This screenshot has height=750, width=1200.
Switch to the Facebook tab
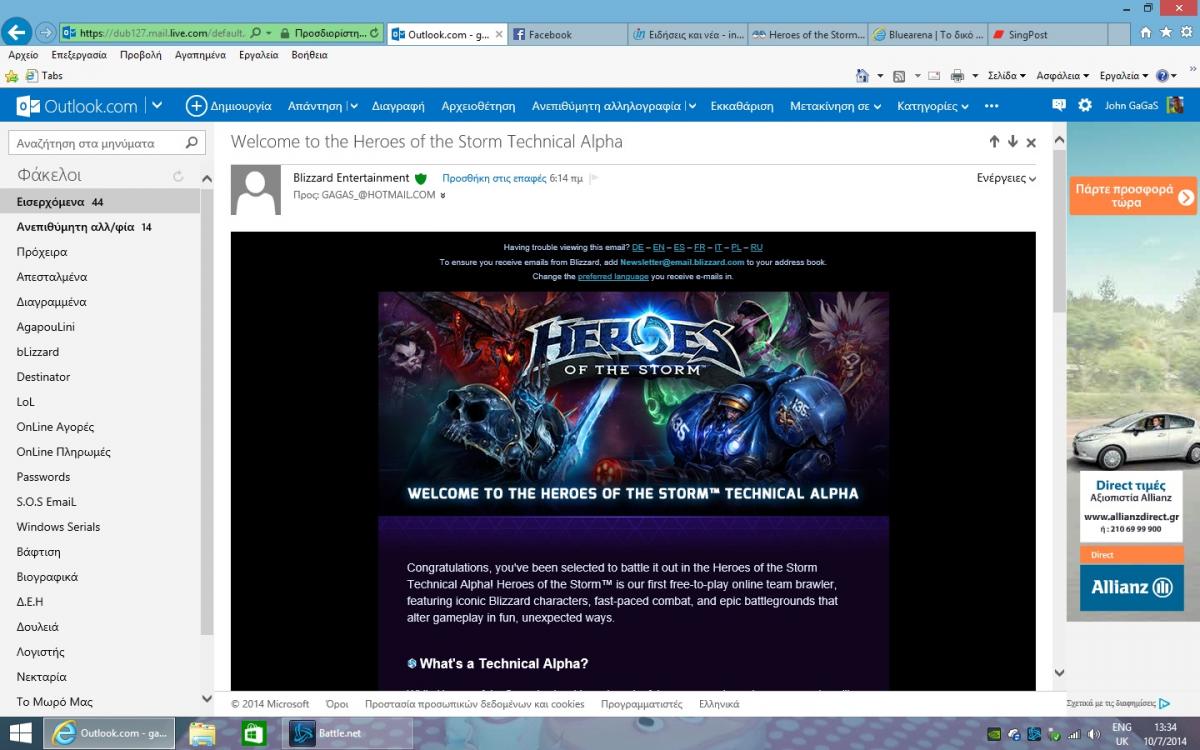tap(566, 34)
